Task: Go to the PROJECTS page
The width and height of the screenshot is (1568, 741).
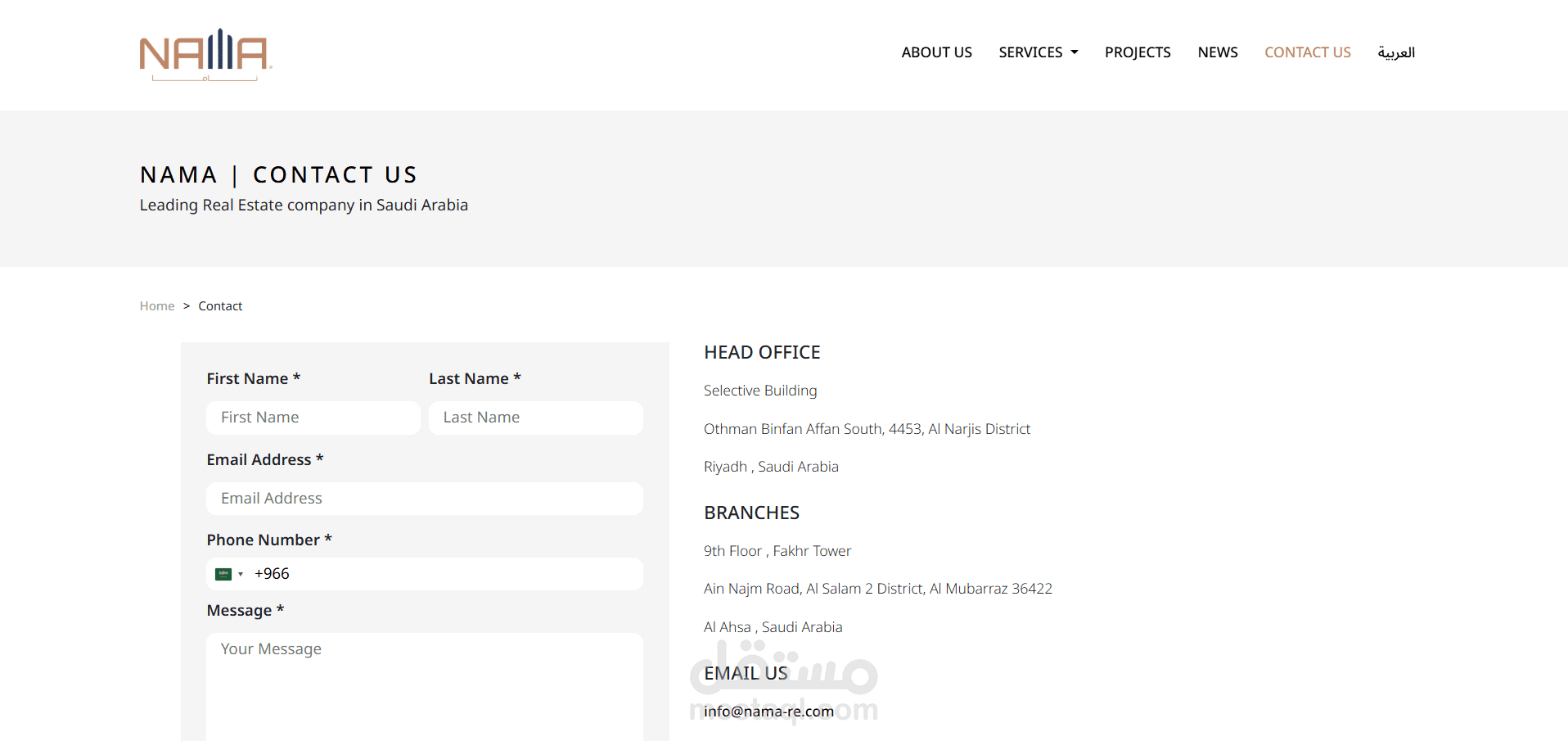Action: 1138,52
